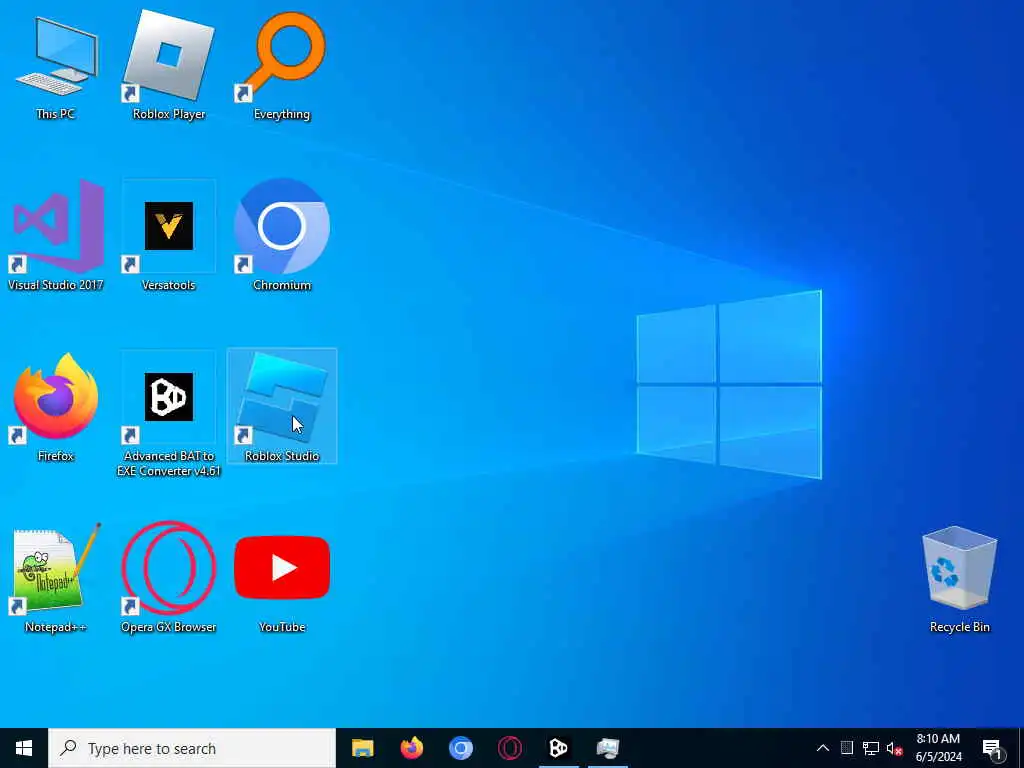Open the Action Center notifications

[993, 748]
